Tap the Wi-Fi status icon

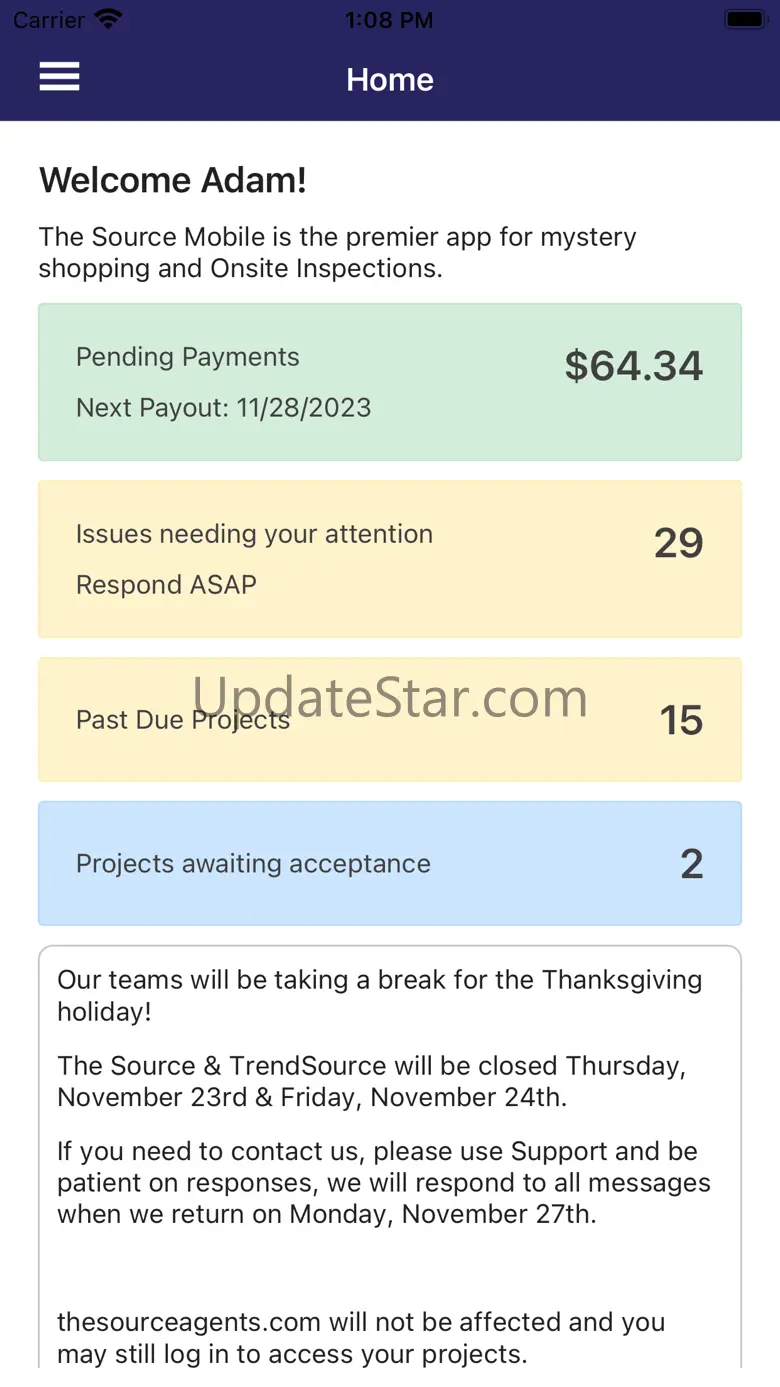point(108,19)
